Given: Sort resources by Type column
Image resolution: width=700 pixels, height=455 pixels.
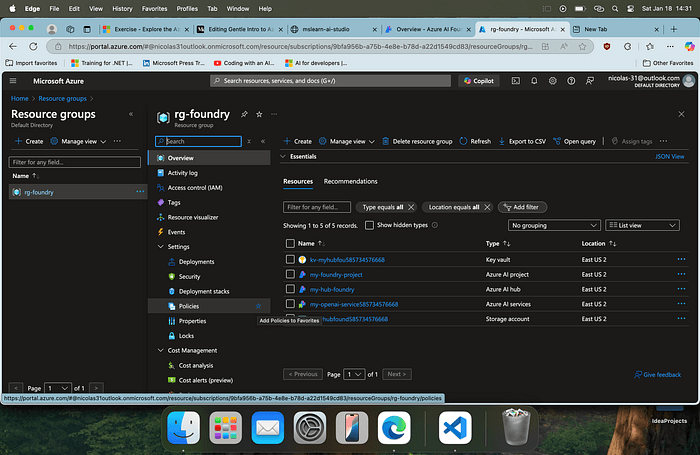Looking at the screenshot, I should pos(498,243).
